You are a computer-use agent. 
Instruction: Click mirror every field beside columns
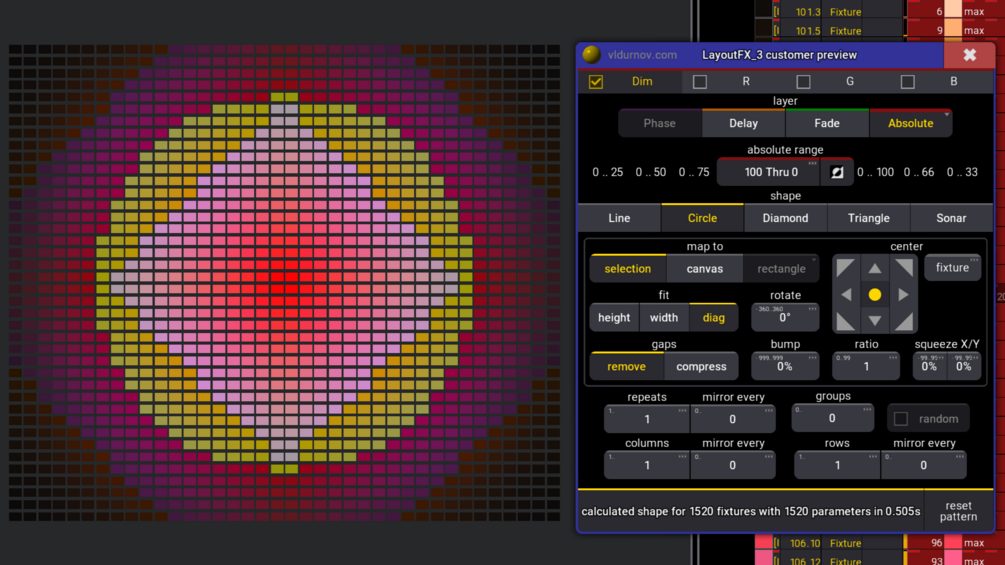(x=733, y=465)
